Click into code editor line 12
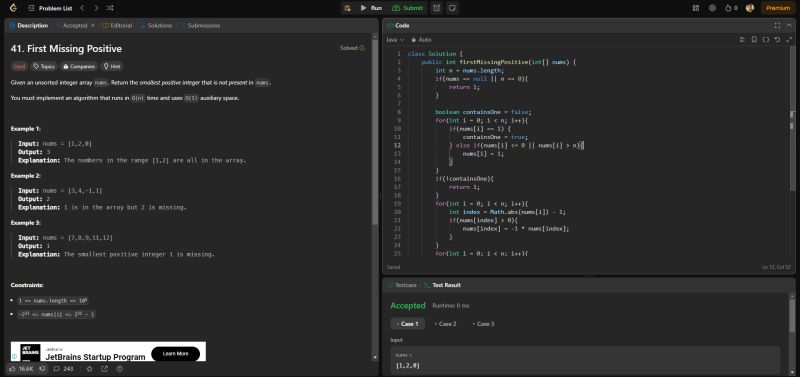Viewport: 800px width, 377px height. click(x=515, y=145)
